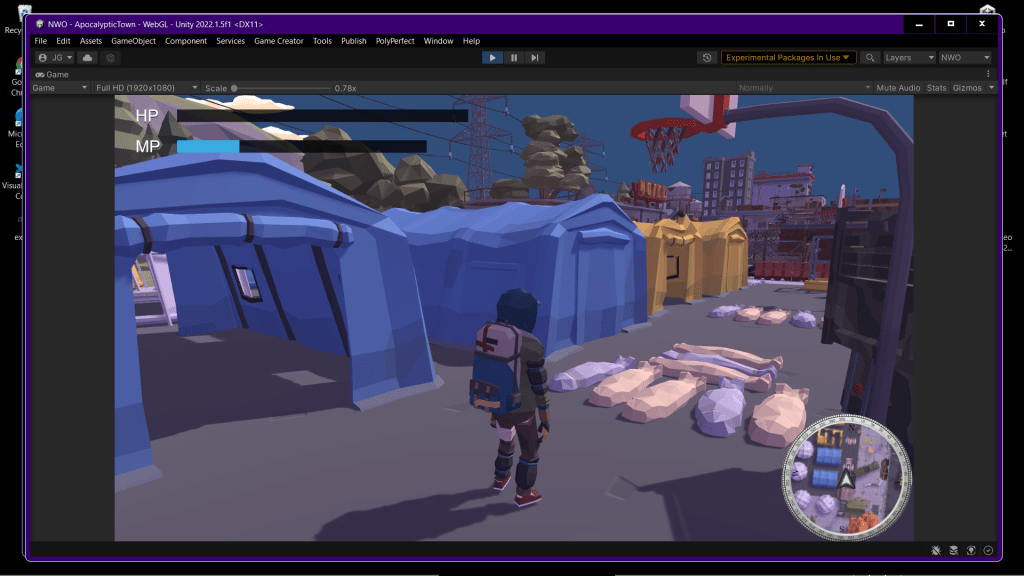
Task: Open the Layers dropdown
Action: coord(909,58)
